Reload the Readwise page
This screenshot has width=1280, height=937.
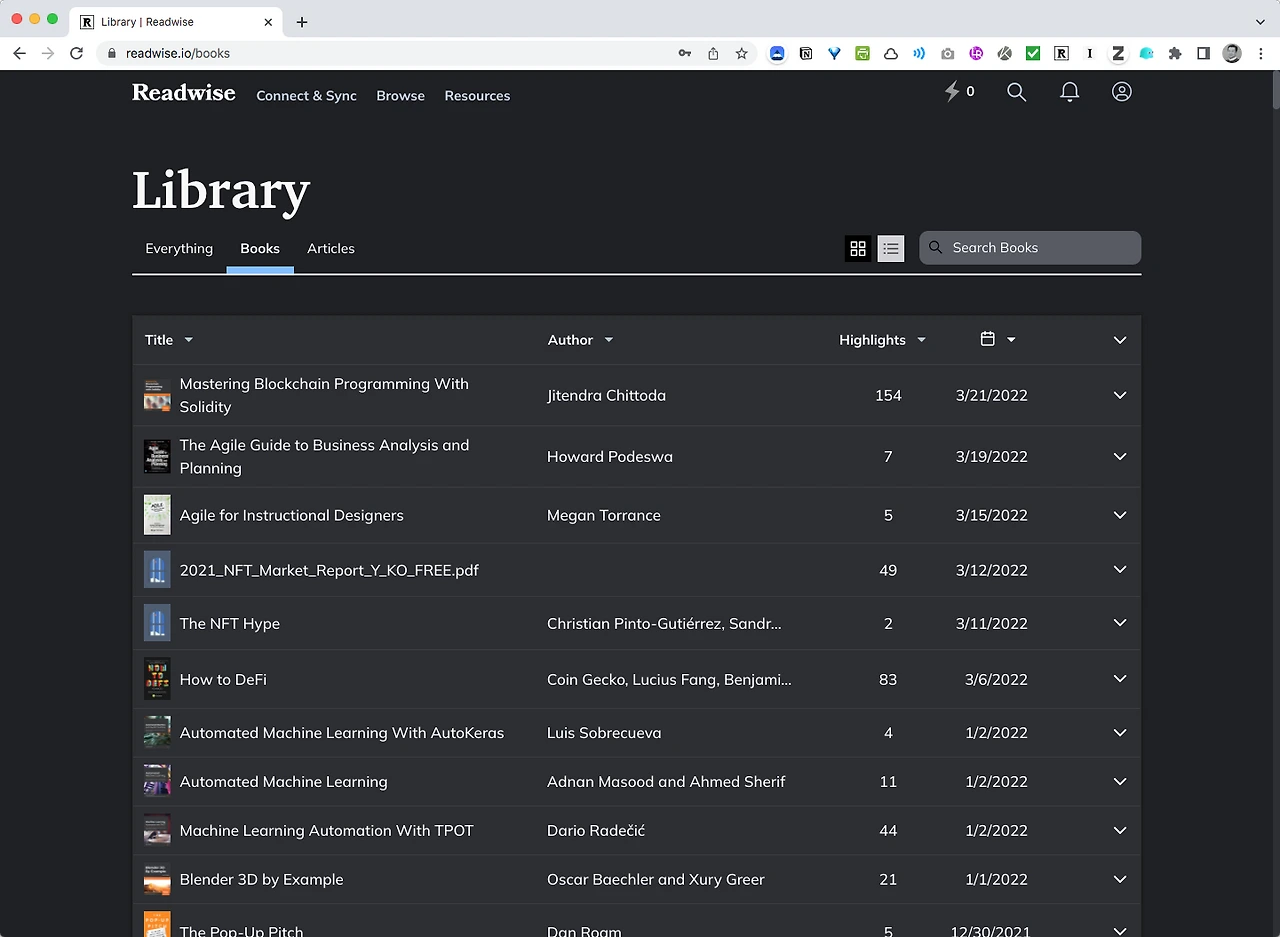pos(76,53)
